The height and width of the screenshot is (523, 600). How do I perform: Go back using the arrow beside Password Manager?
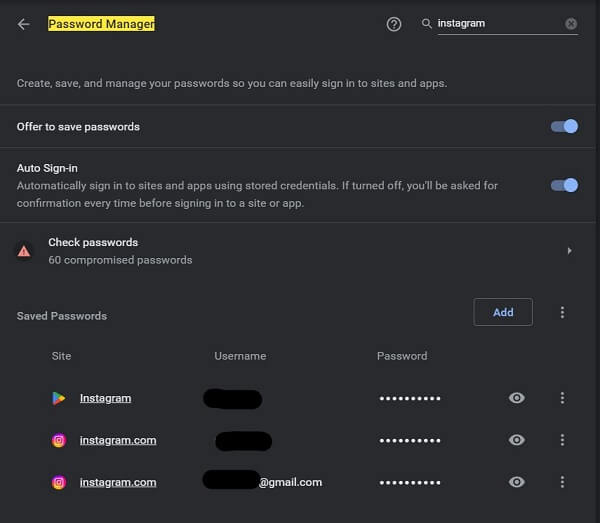pos(23,24)
